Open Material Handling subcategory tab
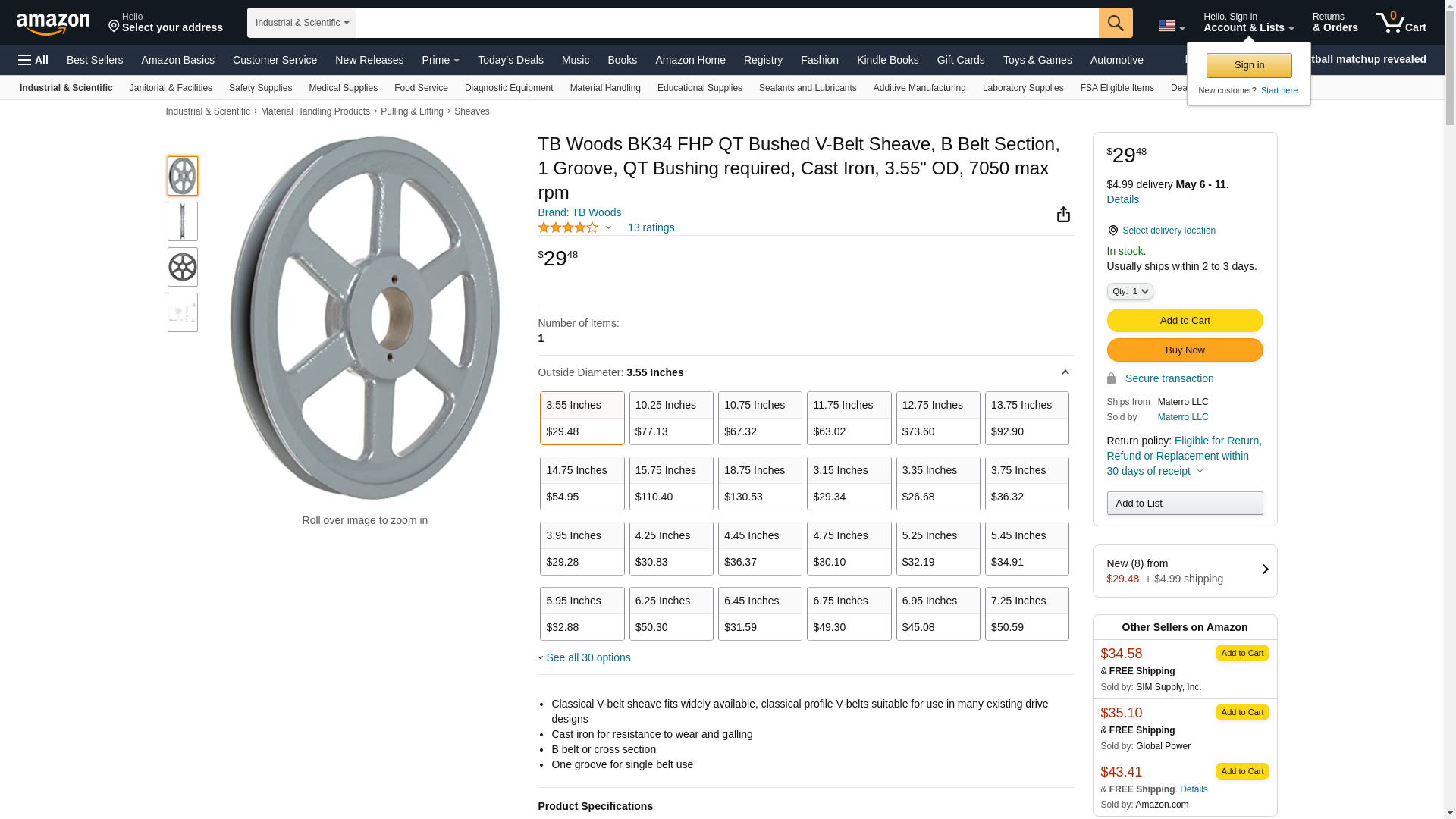This screenshot has height=819, width=1456. pyautogui.click(x=604, y=88)
